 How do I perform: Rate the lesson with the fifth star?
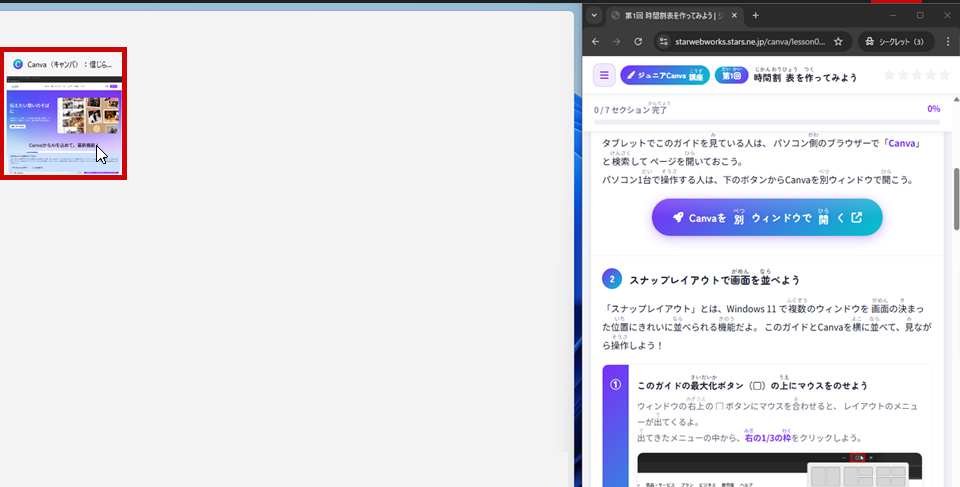tap(943, 75)
